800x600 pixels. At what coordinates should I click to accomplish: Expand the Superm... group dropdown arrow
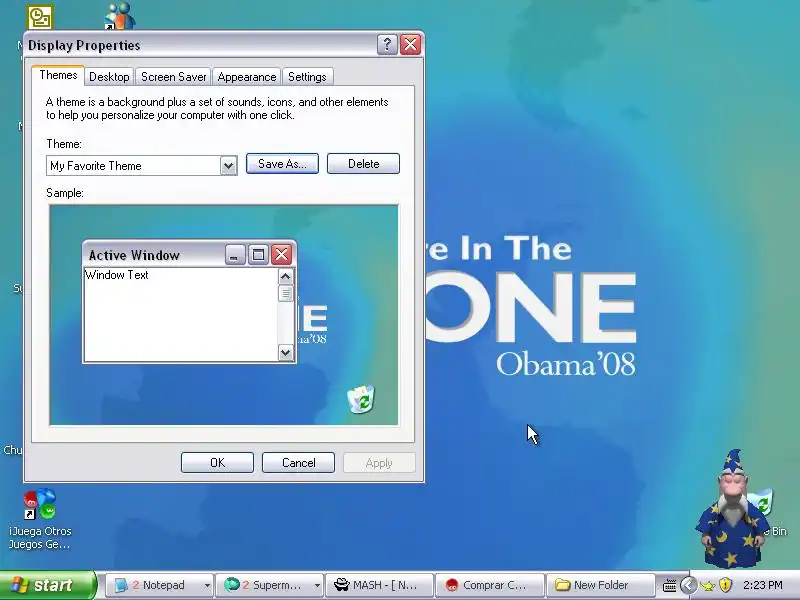[317, 585]
